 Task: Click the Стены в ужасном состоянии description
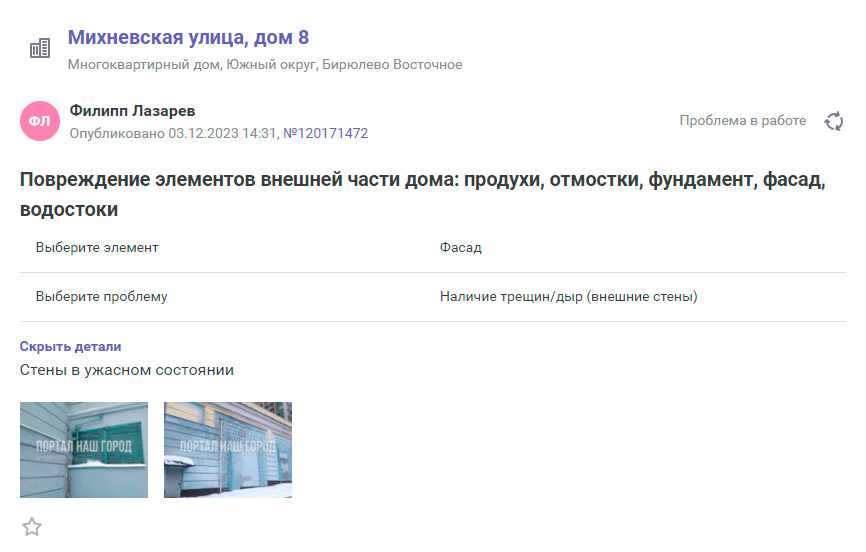click(127, 370)
